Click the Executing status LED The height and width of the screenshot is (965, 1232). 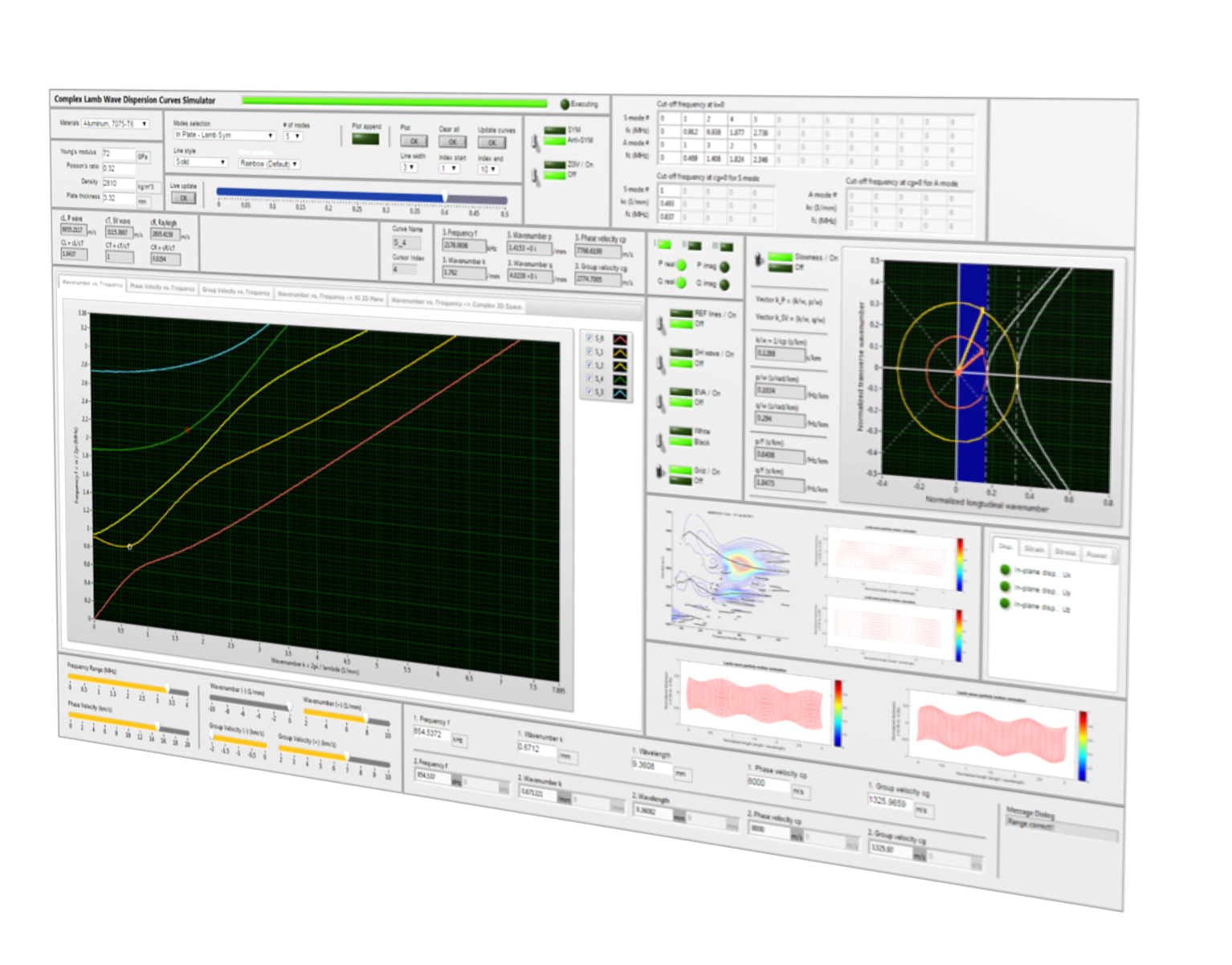point(565,104)
